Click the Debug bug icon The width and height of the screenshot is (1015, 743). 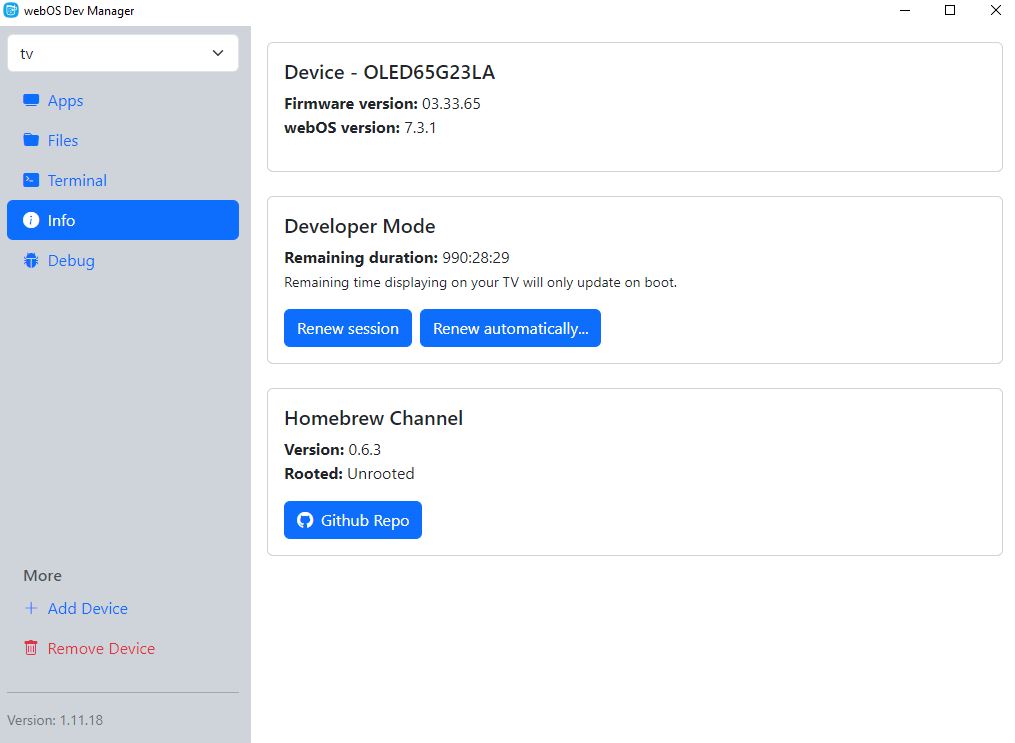[31, 261]
